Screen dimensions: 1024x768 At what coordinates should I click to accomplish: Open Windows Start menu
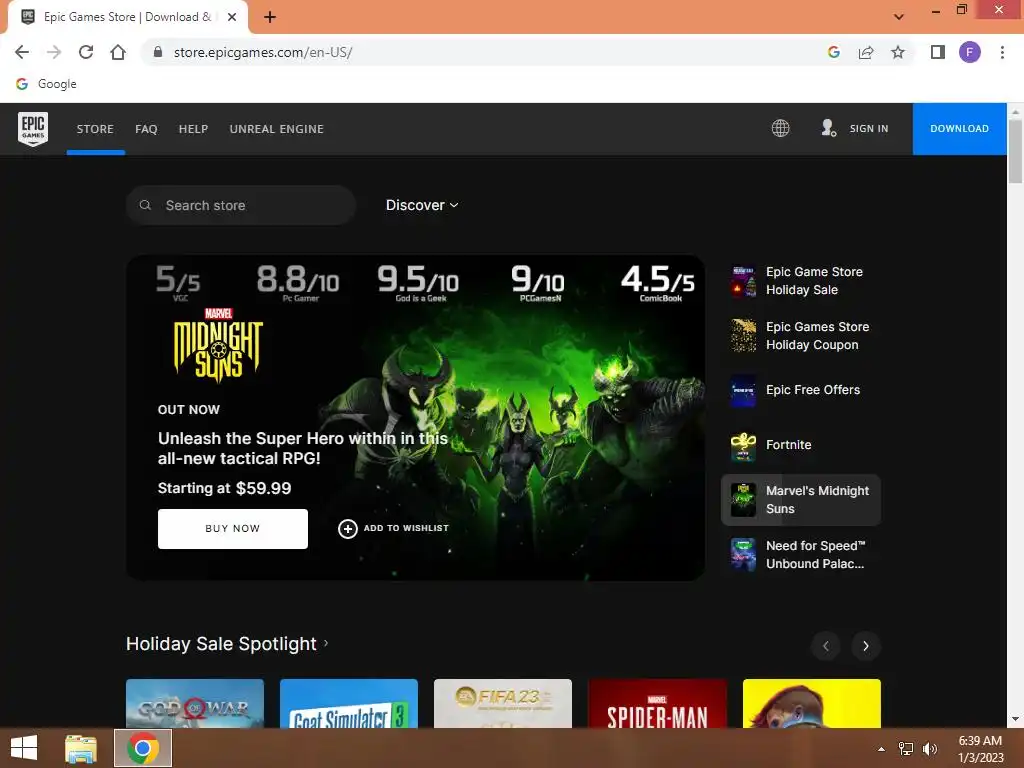(24, 748)
